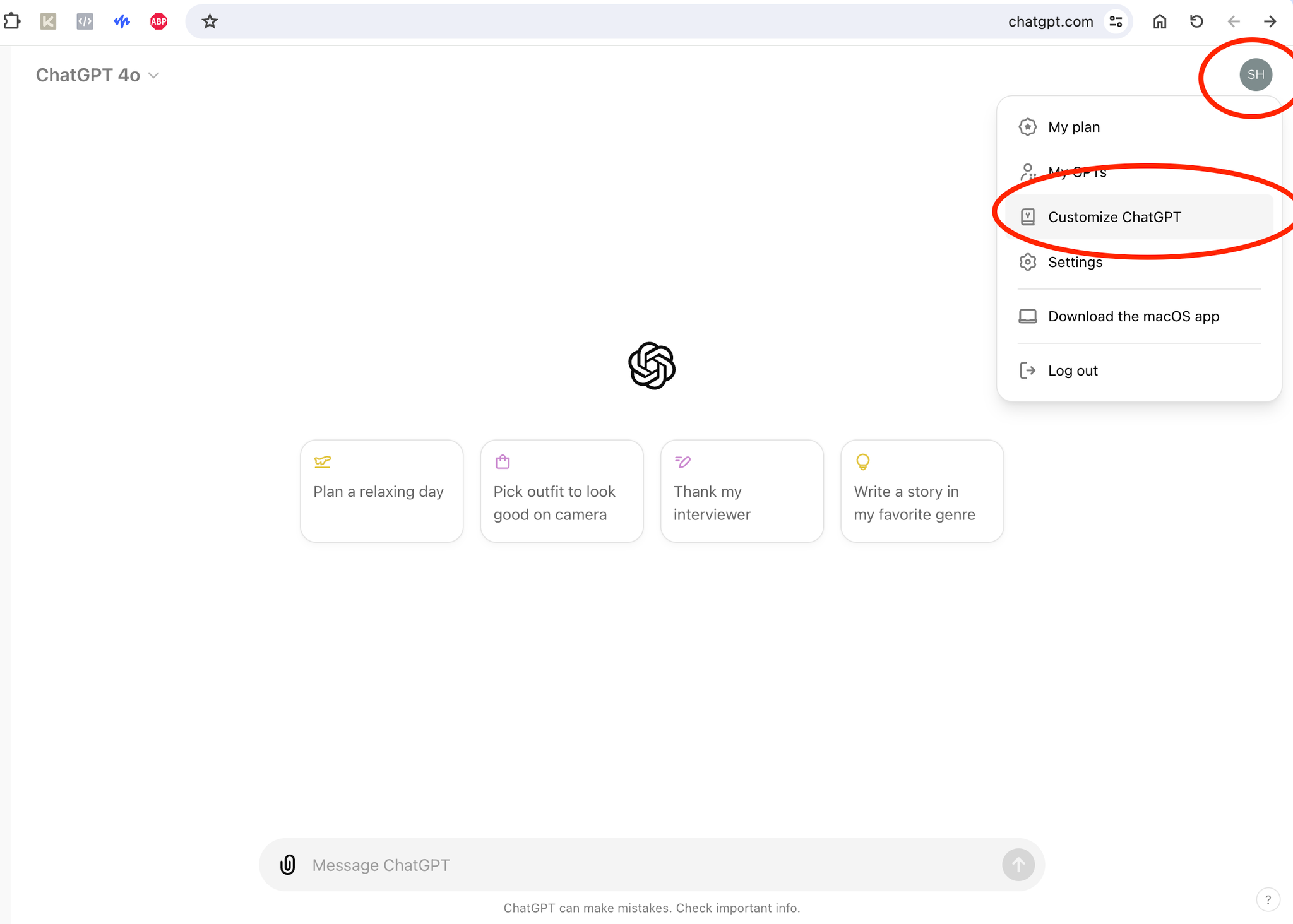Bookmark the page with star icon
1293x924 pixels.
[x=210, y=21]
